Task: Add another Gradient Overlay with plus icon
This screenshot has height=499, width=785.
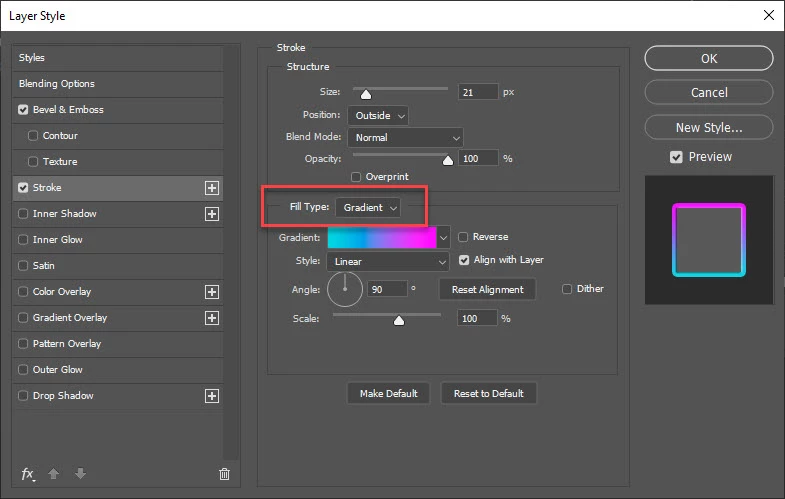Action: [212, 318]
